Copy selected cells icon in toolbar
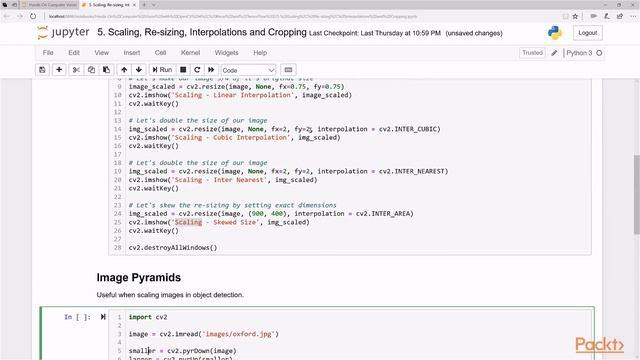640x360 pixels. click(x=91, y=70)
